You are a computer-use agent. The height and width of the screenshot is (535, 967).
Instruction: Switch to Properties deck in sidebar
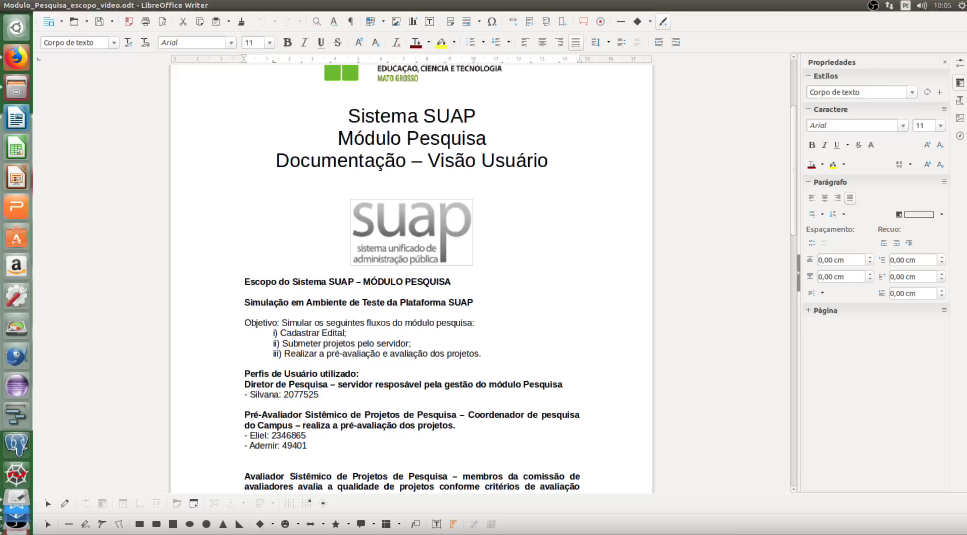(960, 83)
